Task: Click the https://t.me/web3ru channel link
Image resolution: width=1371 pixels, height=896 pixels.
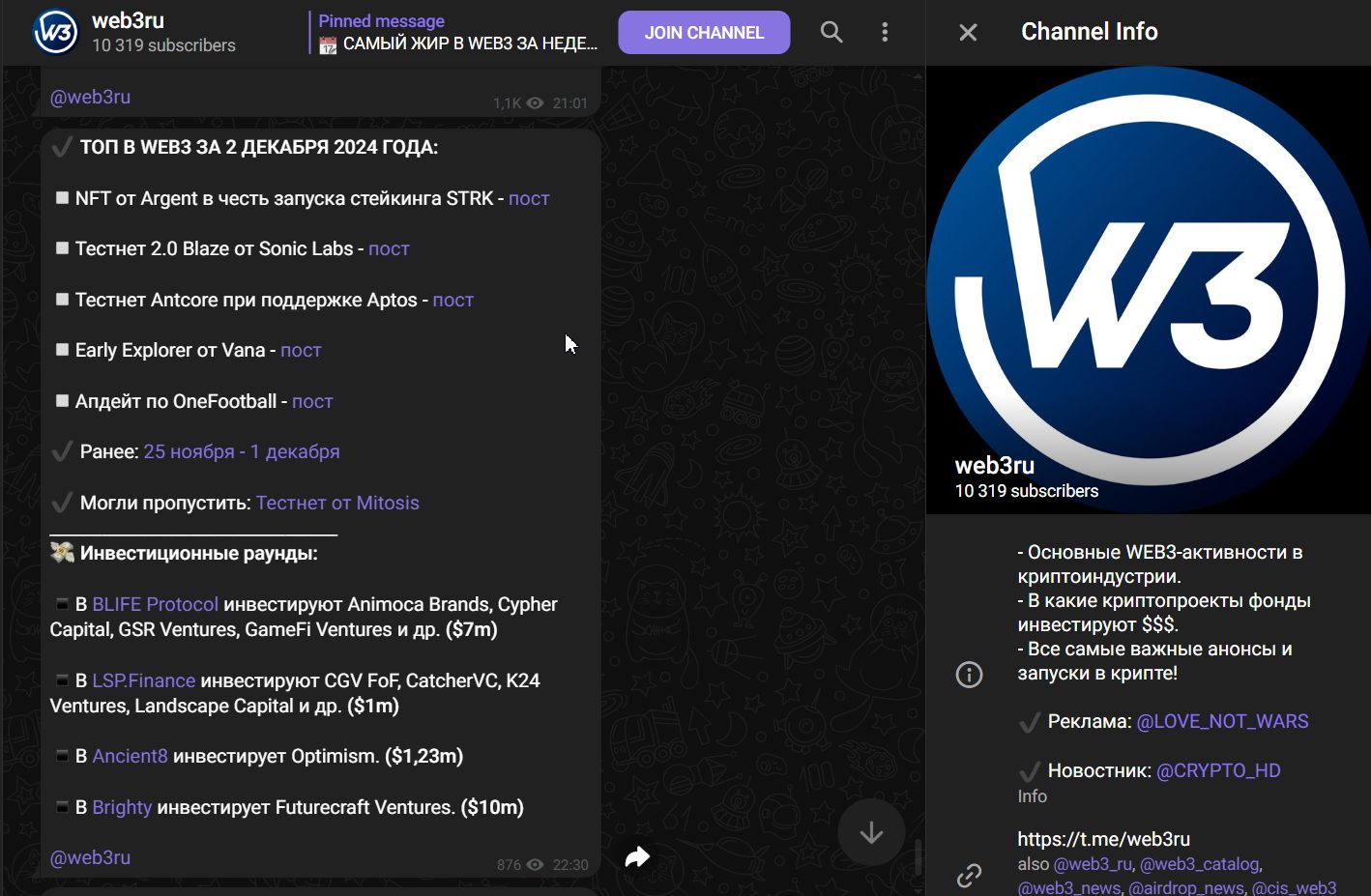Action: point(1103,839)
